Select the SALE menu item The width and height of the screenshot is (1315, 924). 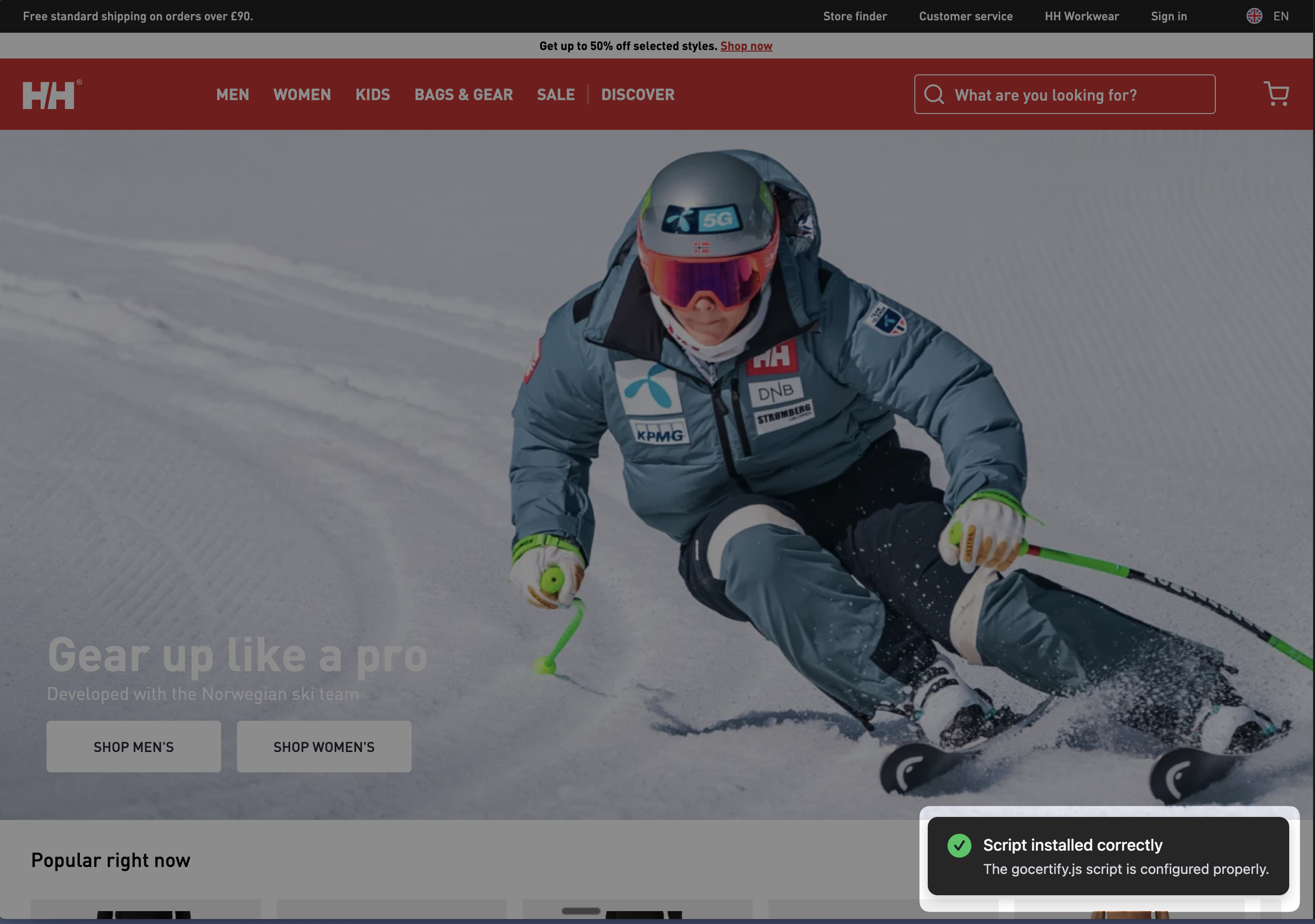tap(555, 95)
